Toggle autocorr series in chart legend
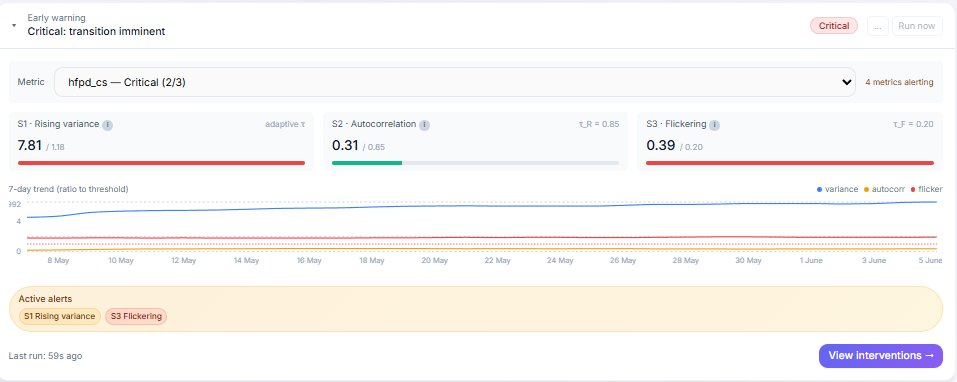 point(884,189)
